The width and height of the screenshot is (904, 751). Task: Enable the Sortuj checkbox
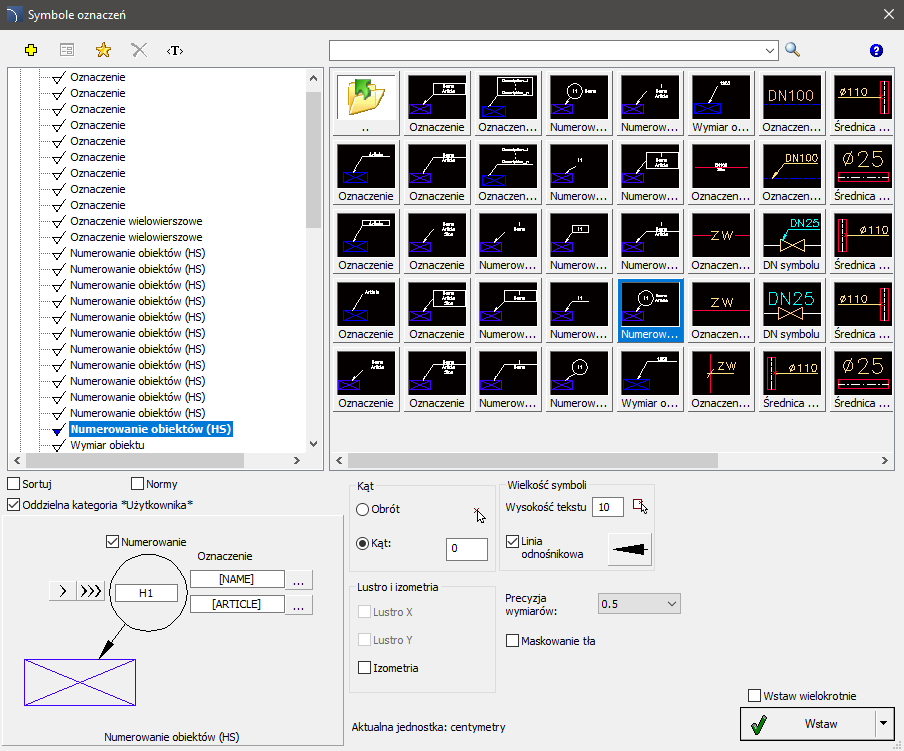(x=14, y=484)
